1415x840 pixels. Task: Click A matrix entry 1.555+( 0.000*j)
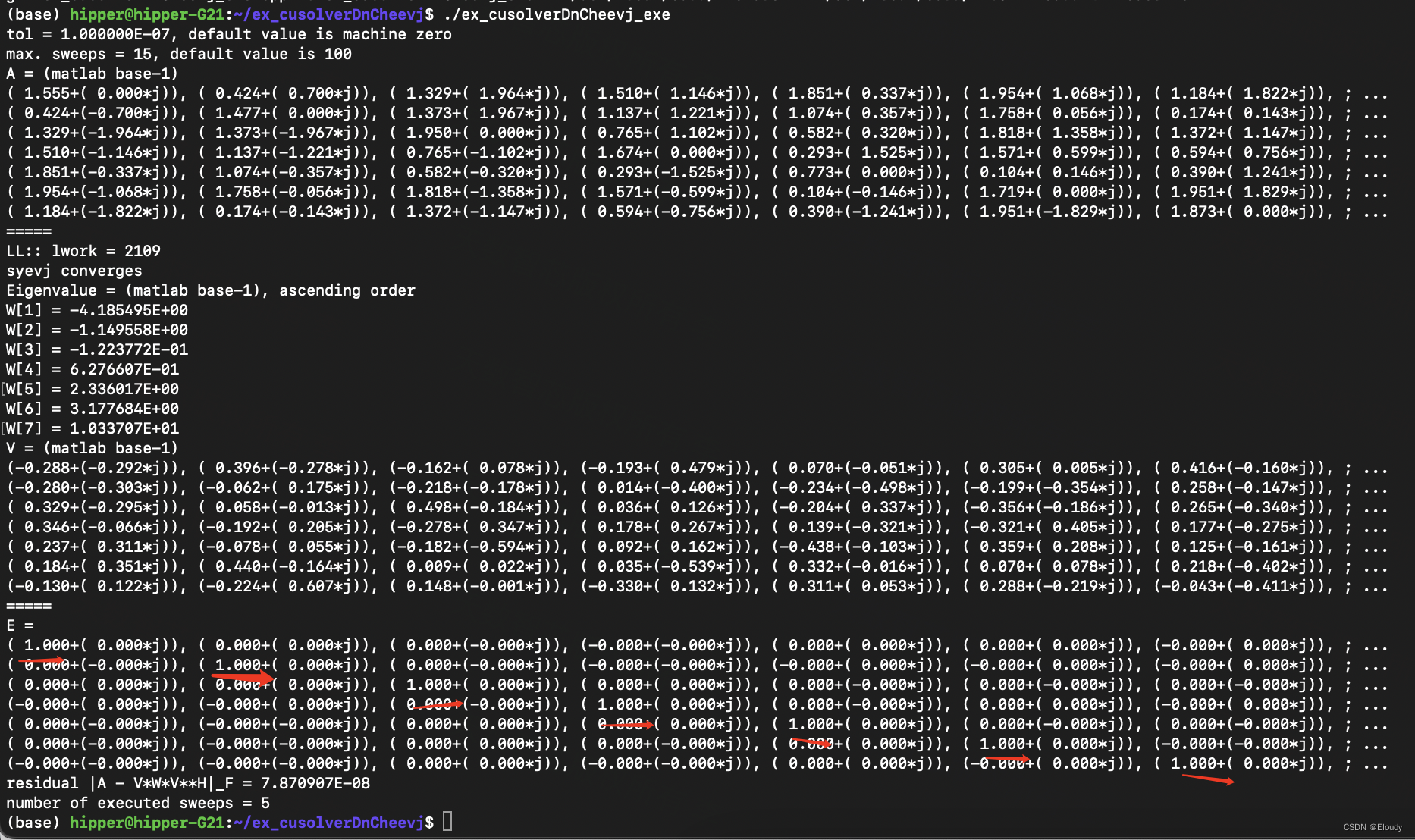(x=97, y=93)
